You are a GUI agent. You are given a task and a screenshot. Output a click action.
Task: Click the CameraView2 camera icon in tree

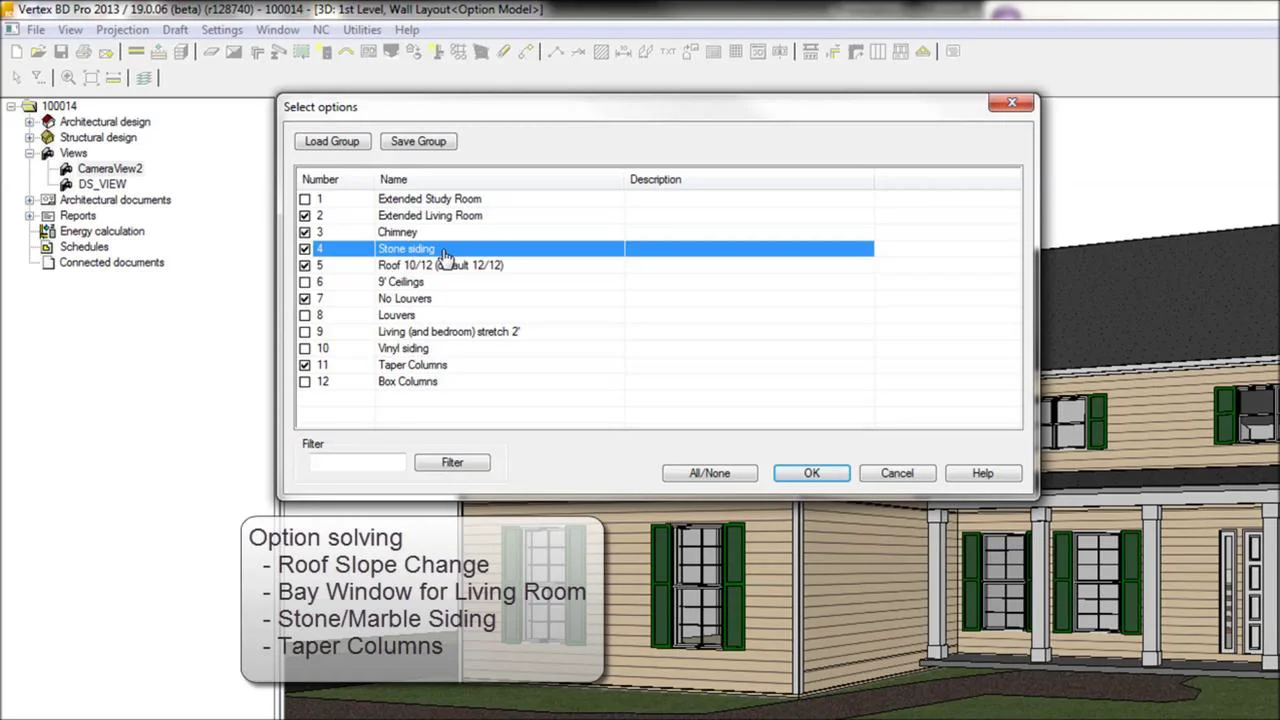point(67,169)
